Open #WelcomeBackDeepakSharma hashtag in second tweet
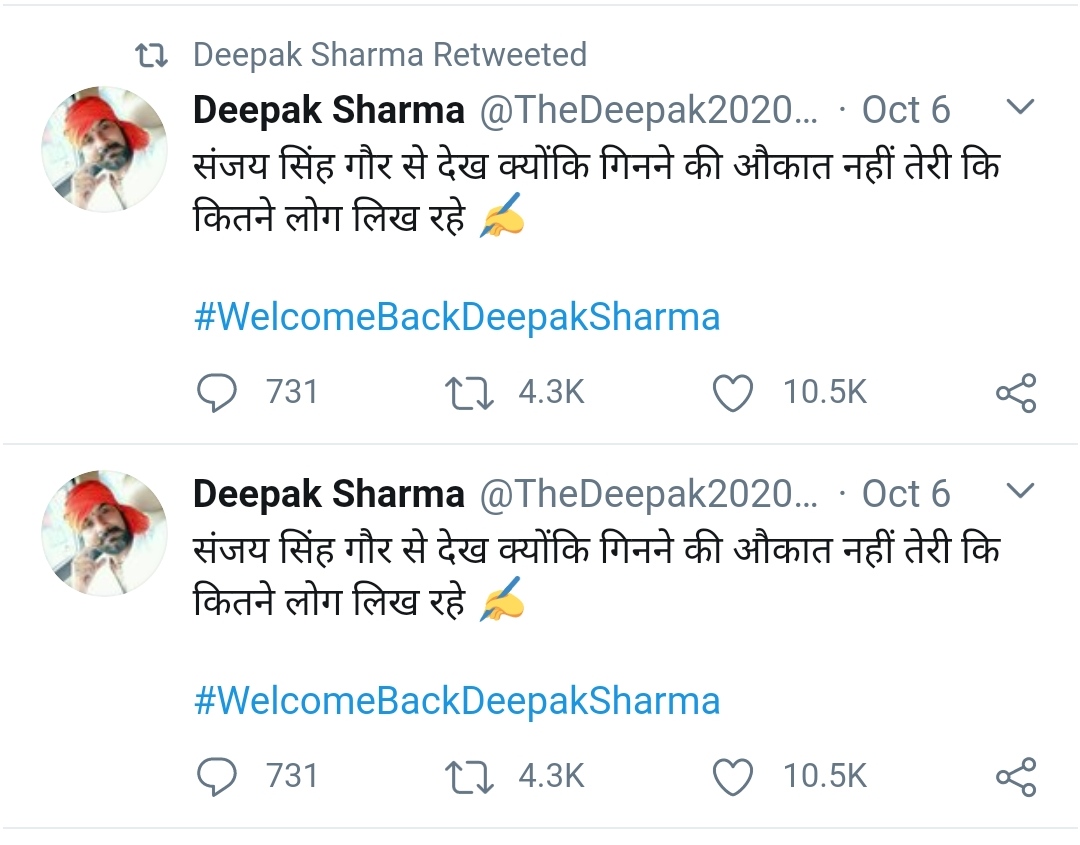The width and height of the screenshot is (1080, 845). [x=456, y=701]
